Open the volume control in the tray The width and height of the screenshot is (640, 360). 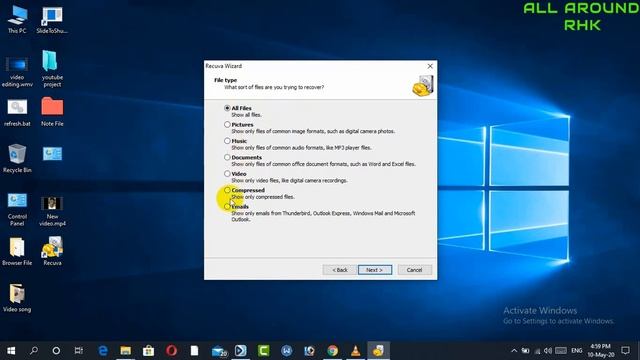(548, 351)
